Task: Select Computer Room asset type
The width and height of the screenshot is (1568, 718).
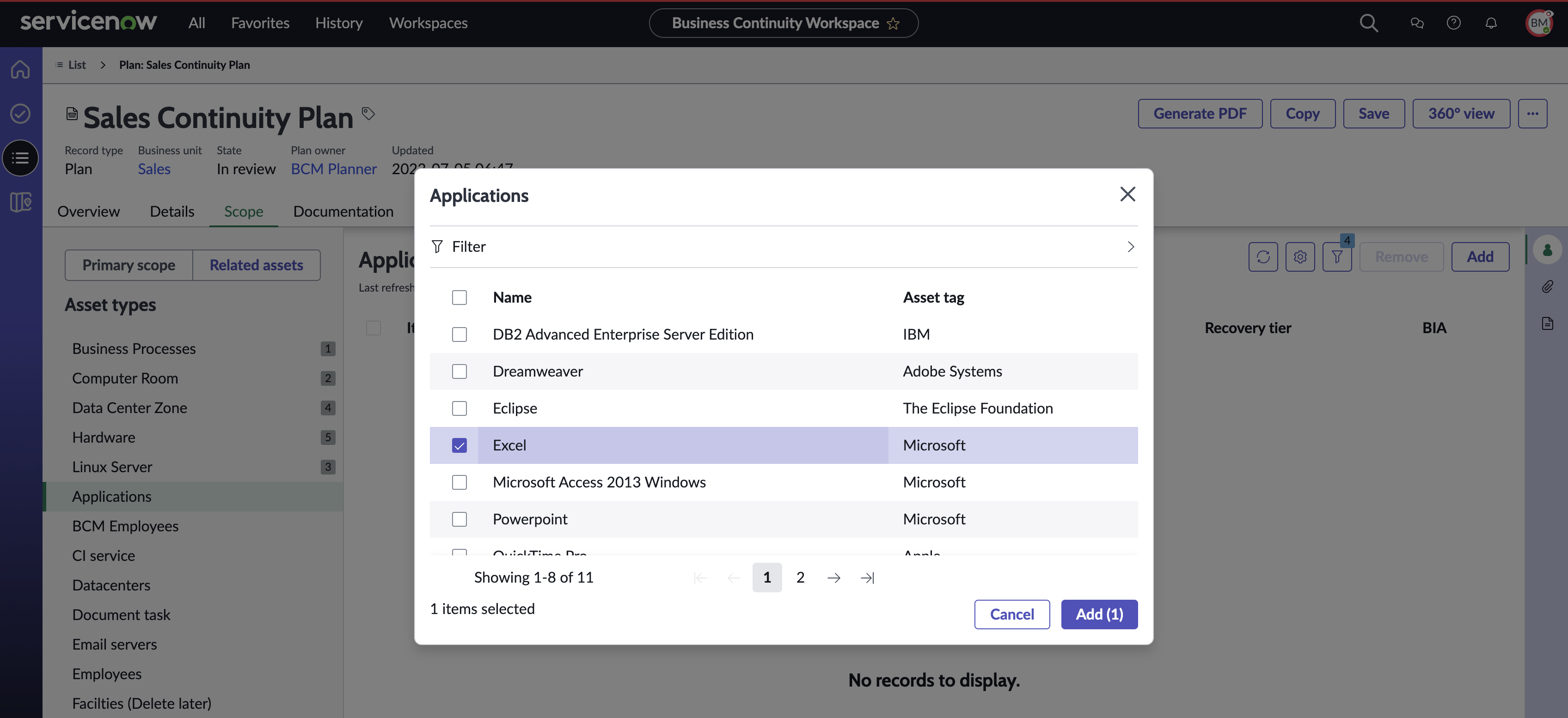Action: pyautogui.click(x=193, y=378)
